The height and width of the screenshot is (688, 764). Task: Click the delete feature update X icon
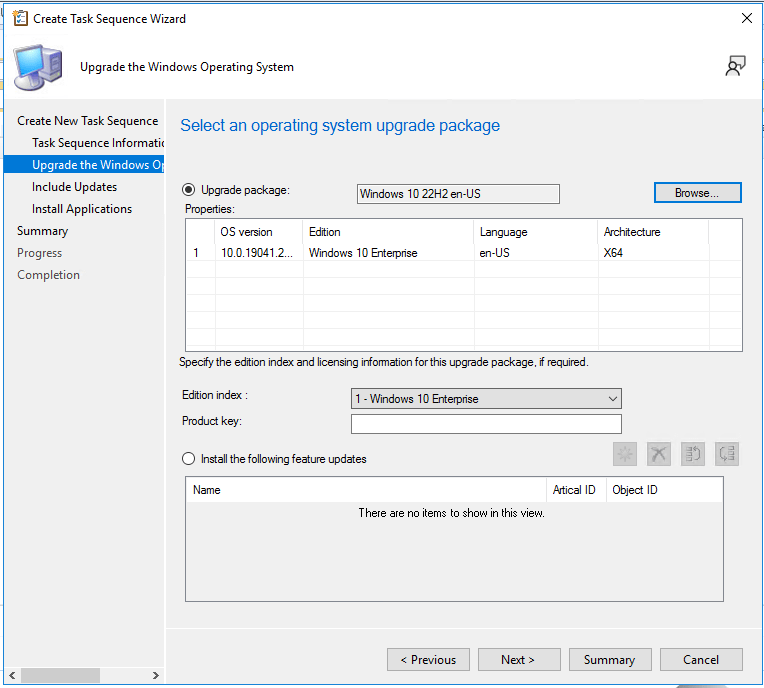659,454
